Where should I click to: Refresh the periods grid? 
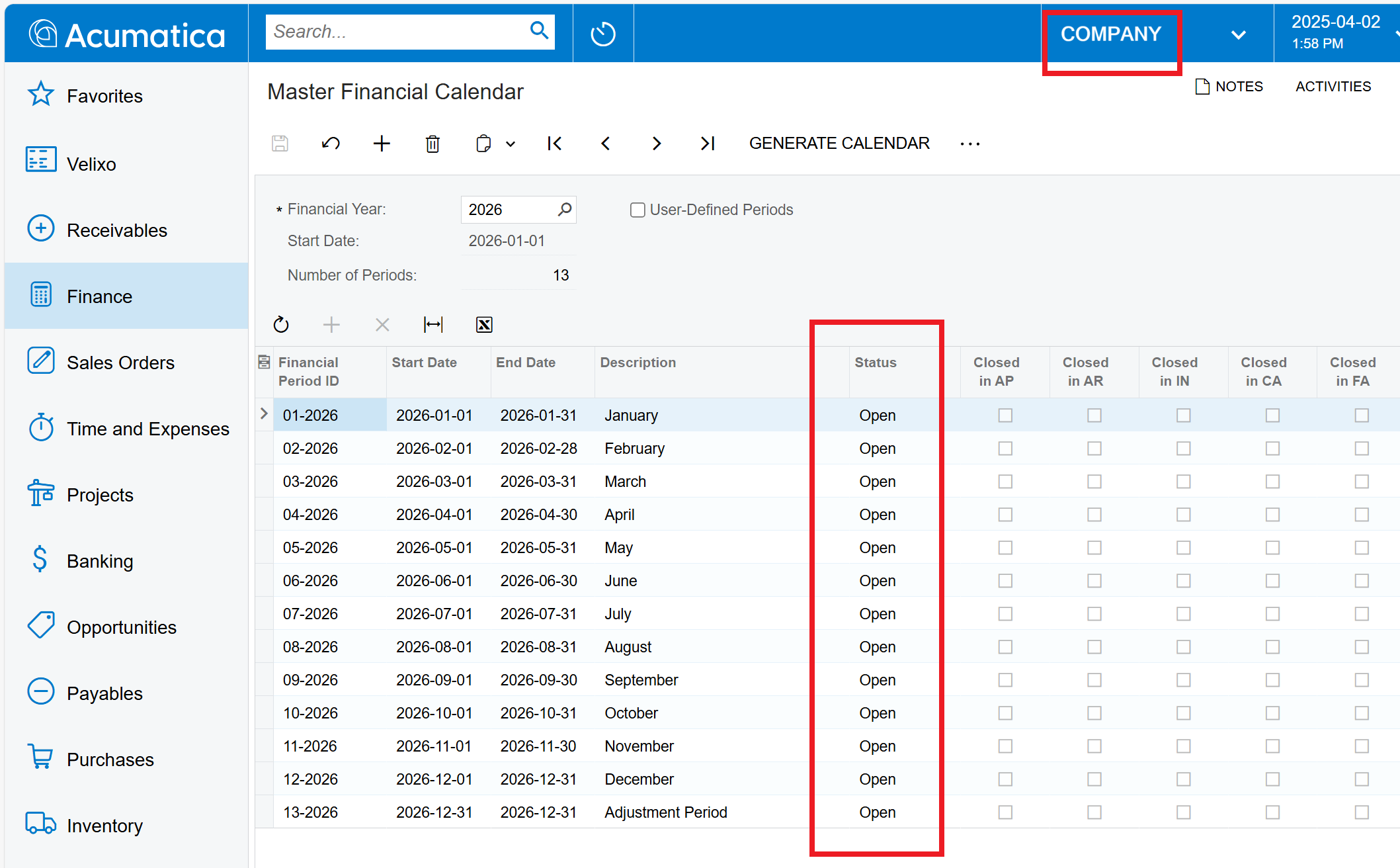(x=281, y=324)
